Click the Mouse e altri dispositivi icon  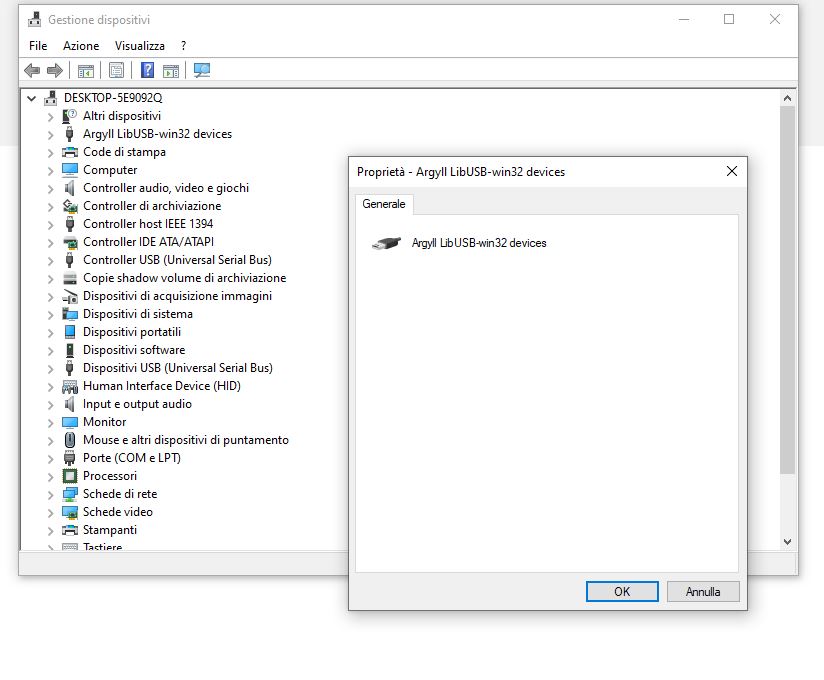[x=69, y=440]
